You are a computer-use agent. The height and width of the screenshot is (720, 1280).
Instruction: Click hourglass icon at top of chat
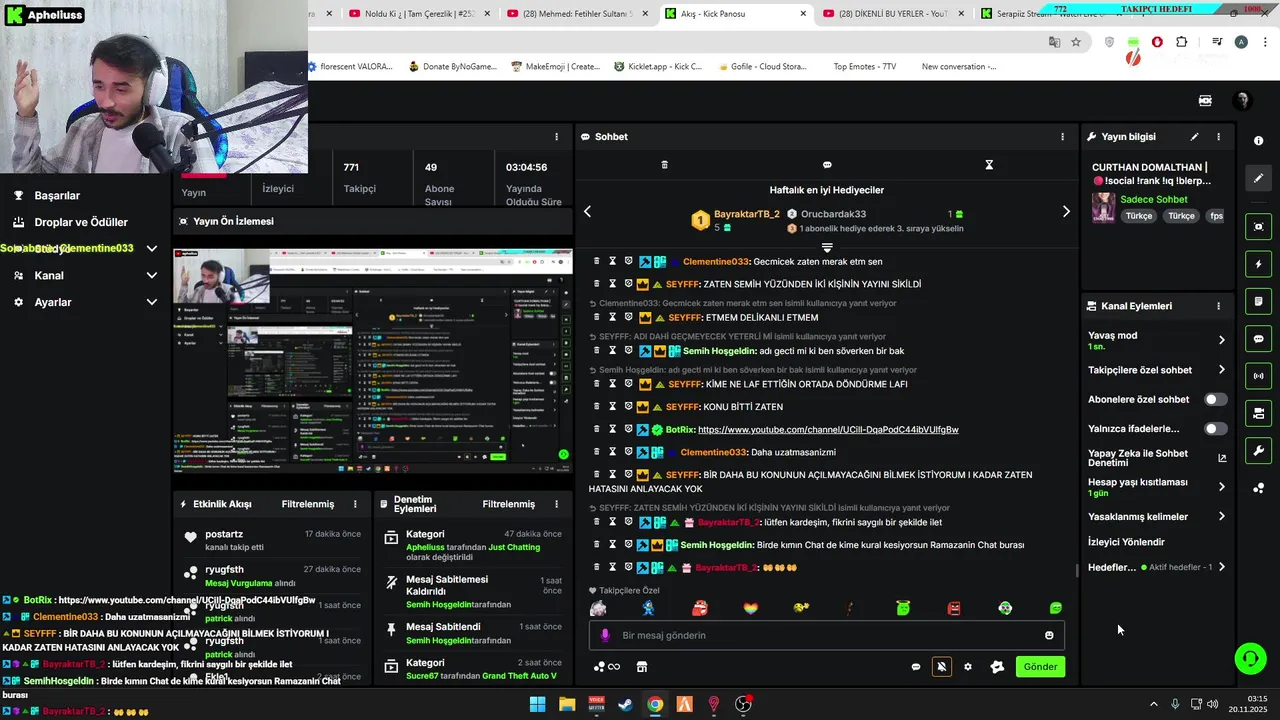point(989,165)
